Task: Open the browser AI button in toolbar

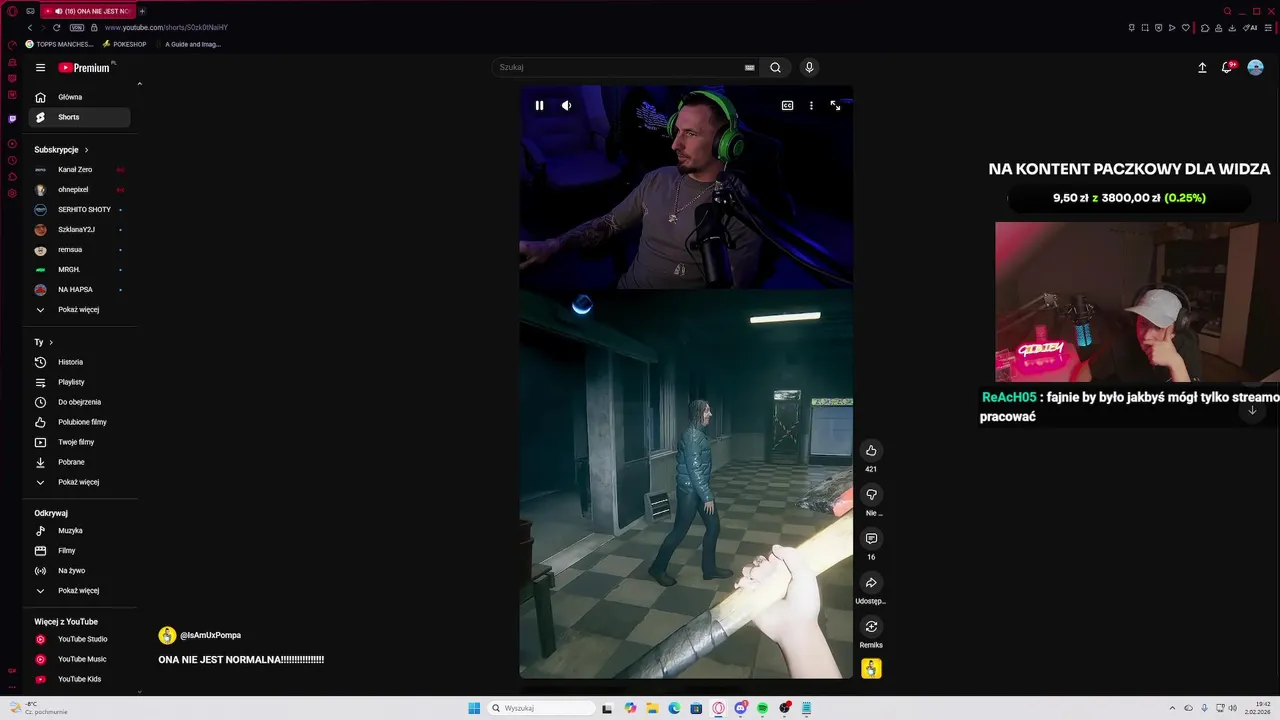Action: (x=1250, y=28)
